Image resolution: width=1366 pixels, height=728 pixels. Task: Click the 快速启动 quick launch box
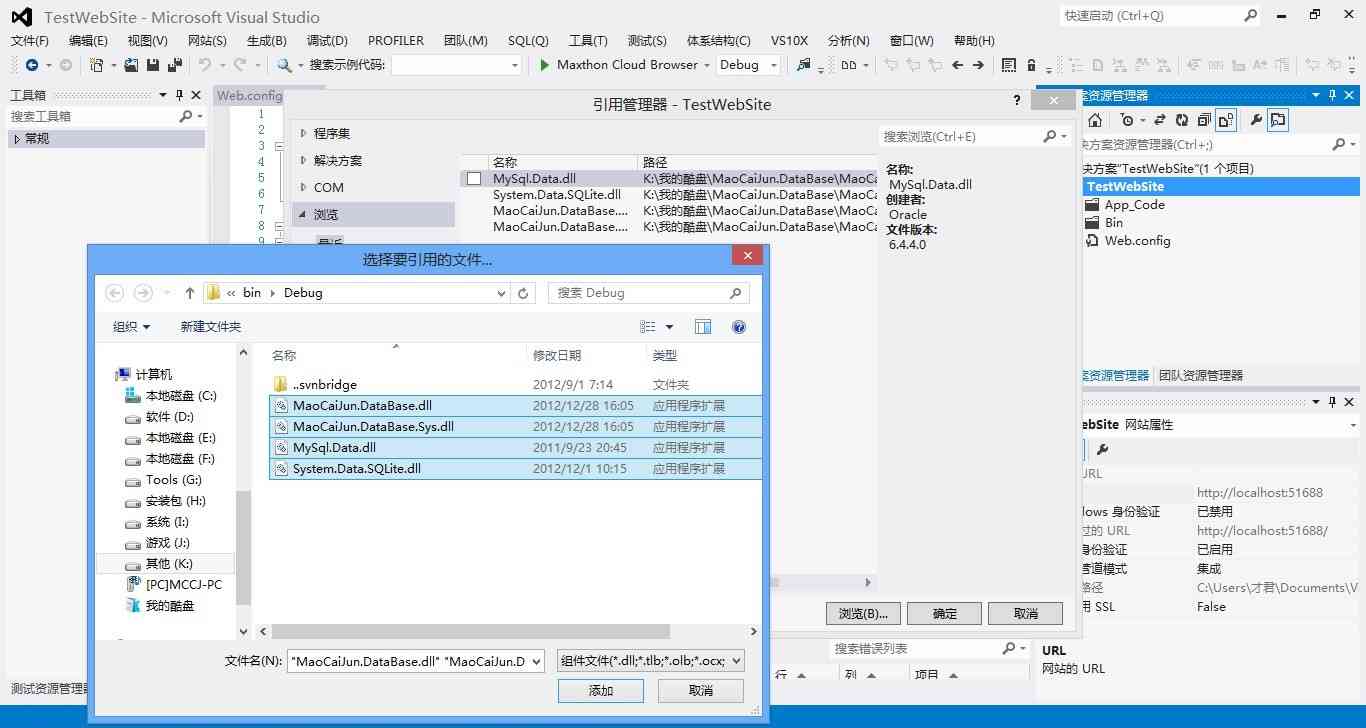(x=1160, y=16)
